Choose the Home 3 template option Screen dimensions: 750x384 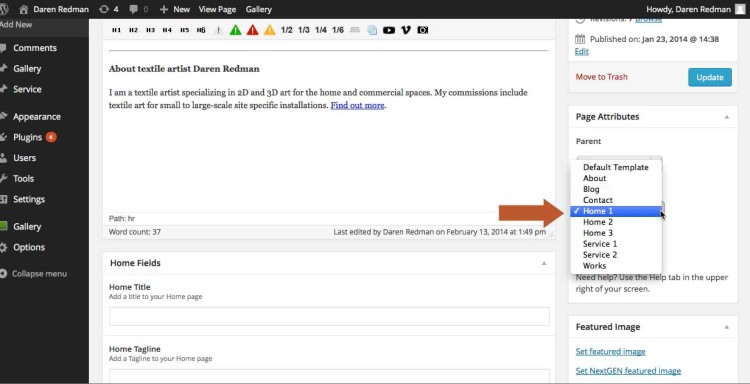pos(616,233)
